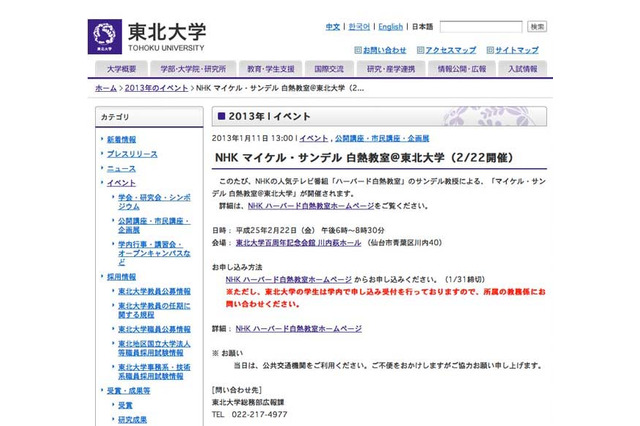
Task: Open 新着情報 in the category sidebar
Action: coord(121,140)
